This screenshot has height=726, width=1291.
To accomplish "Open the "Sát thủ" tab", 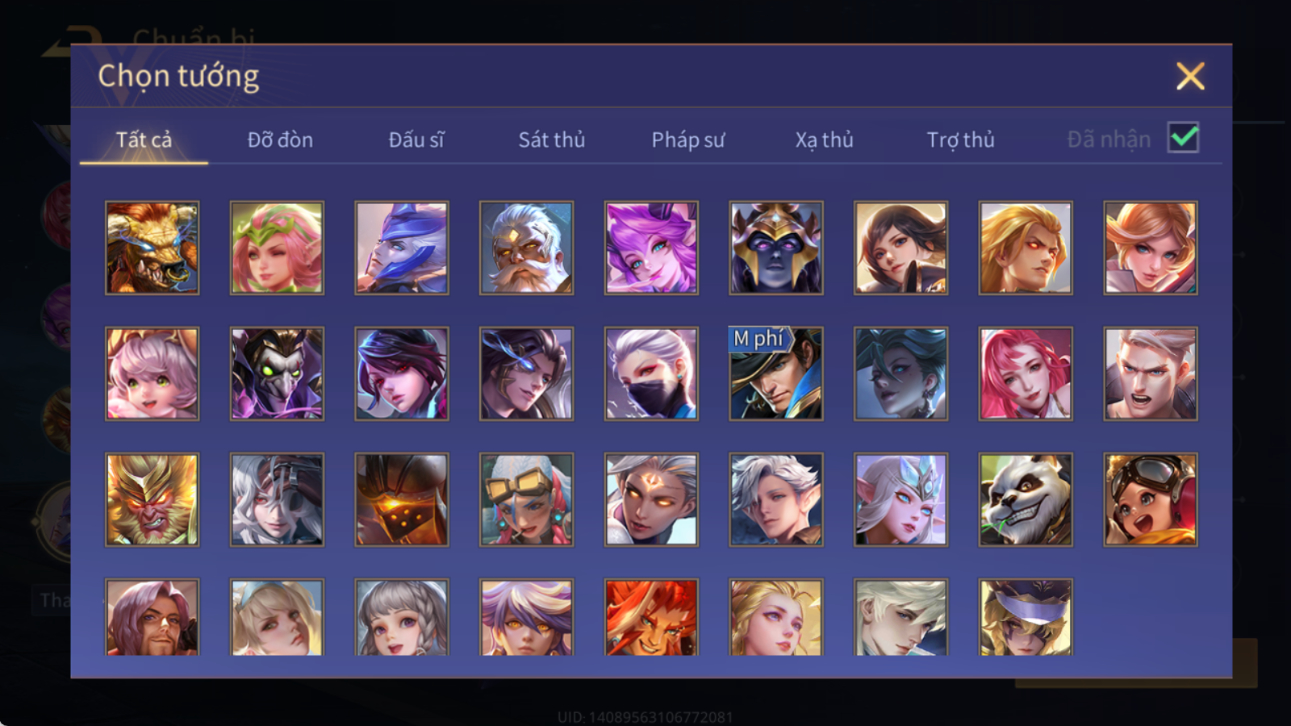I will click(551, 140).
